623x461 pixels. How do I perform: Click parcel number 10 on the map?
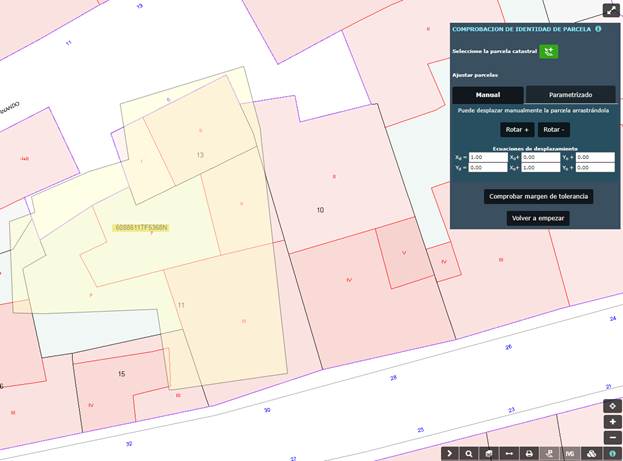pyautogui.click(x=320, y=210)
